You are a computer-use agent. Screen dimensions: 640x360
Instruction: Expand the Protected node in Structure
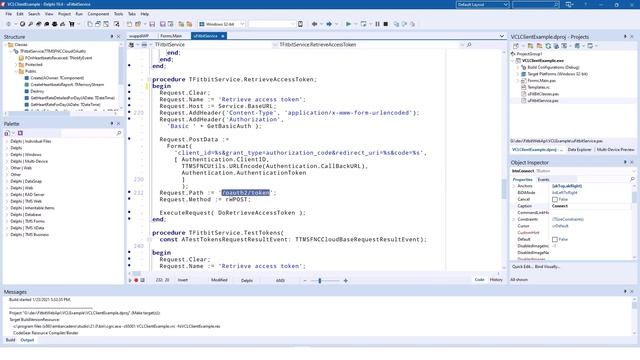pos(16,64)
